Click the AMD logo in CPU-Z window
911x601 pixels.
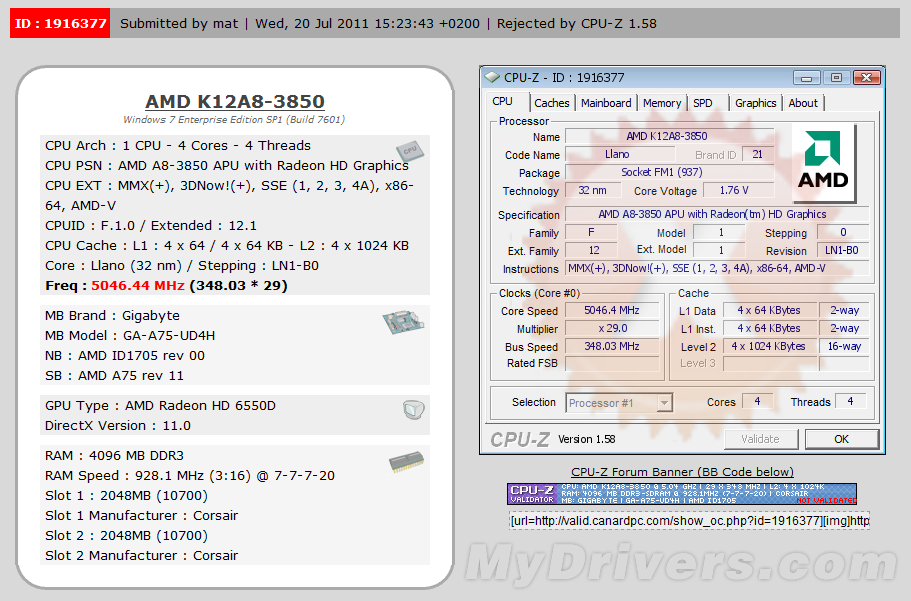(x=823, y=162)
